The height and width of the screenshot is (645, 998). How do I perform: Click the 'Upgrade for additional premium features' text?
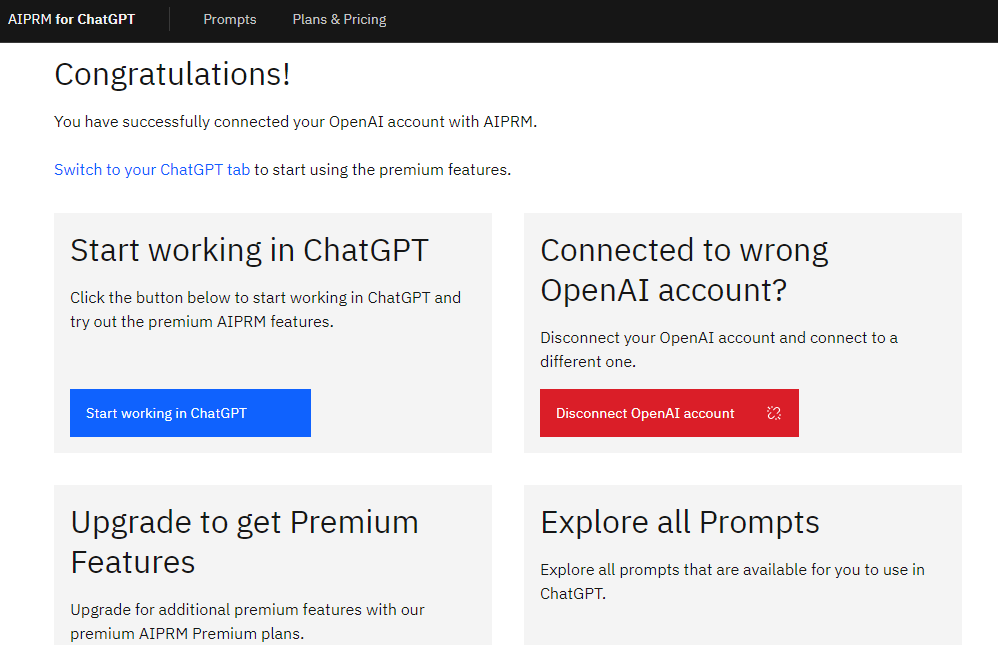[247, 621]
